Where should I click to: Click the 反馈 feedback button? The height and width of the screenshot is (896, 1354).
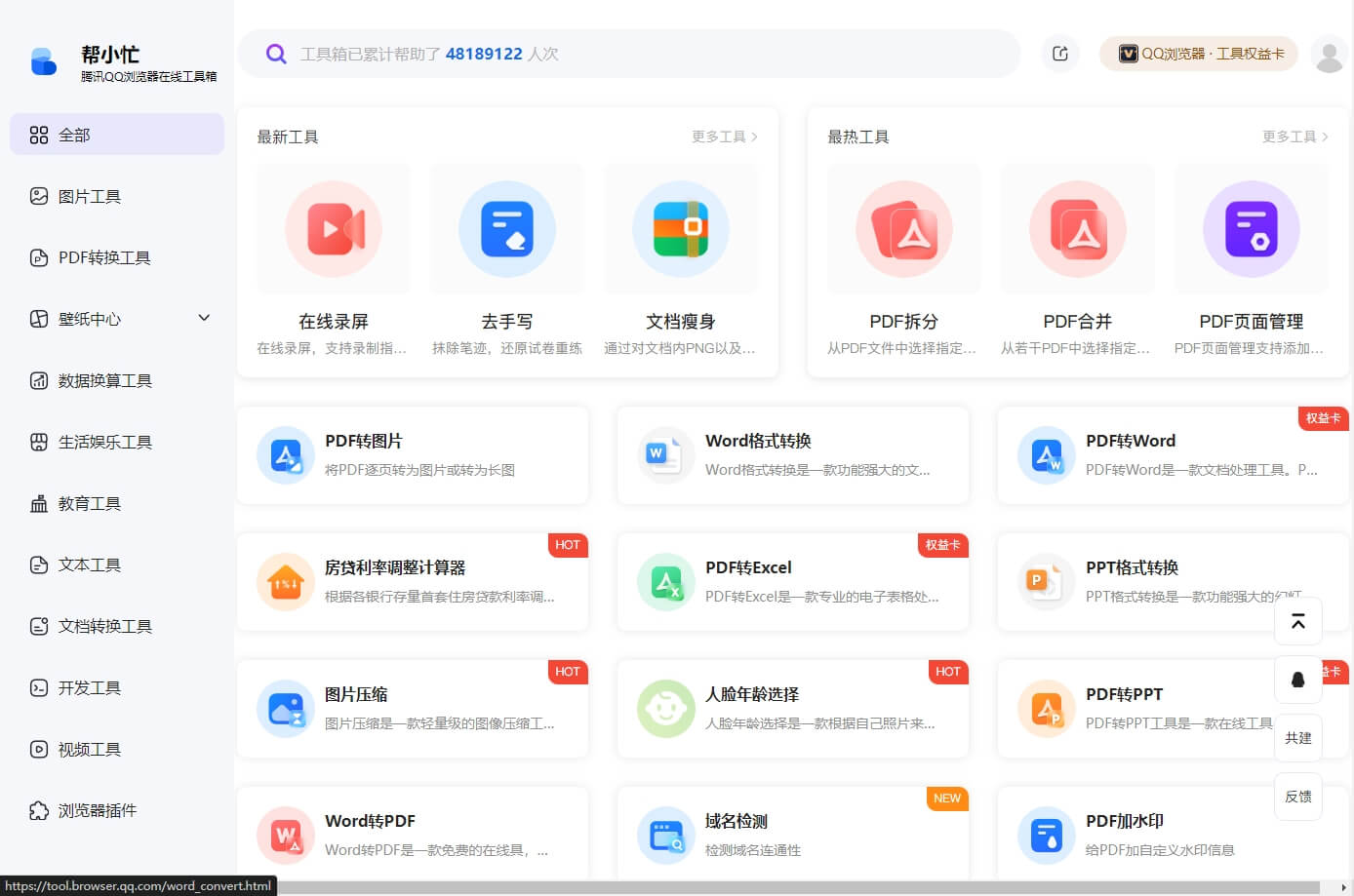pyautogui.click(x=1297, y=797)
